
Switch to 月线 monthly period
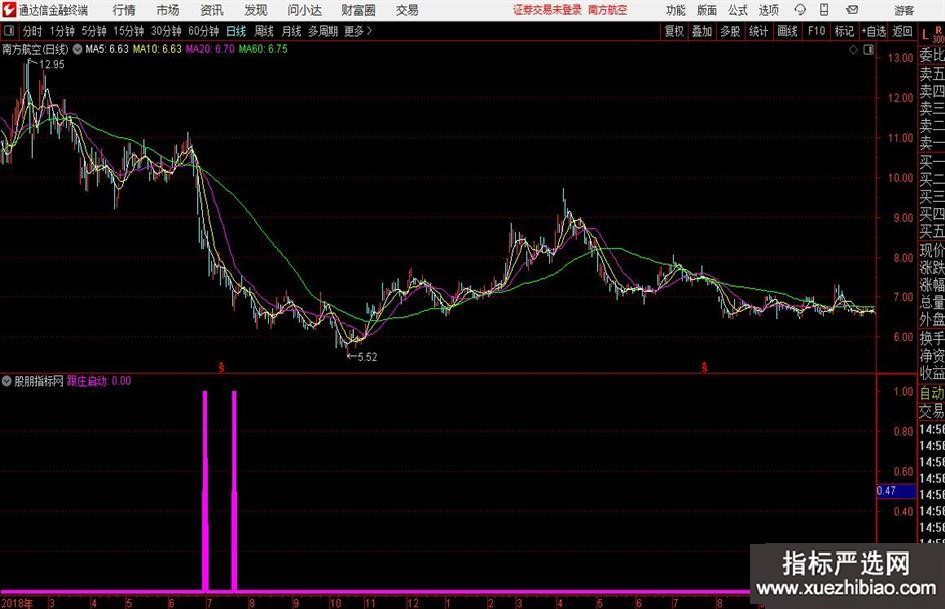[291, 31]
